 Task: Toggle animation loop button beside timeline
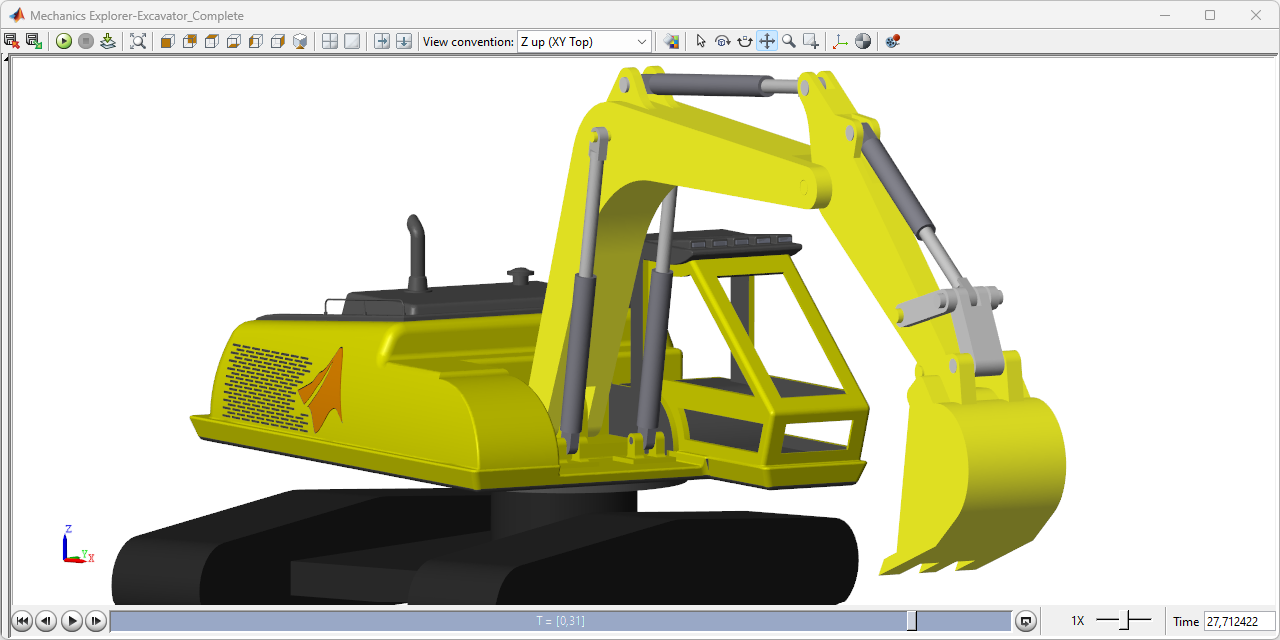[1025, 621]
